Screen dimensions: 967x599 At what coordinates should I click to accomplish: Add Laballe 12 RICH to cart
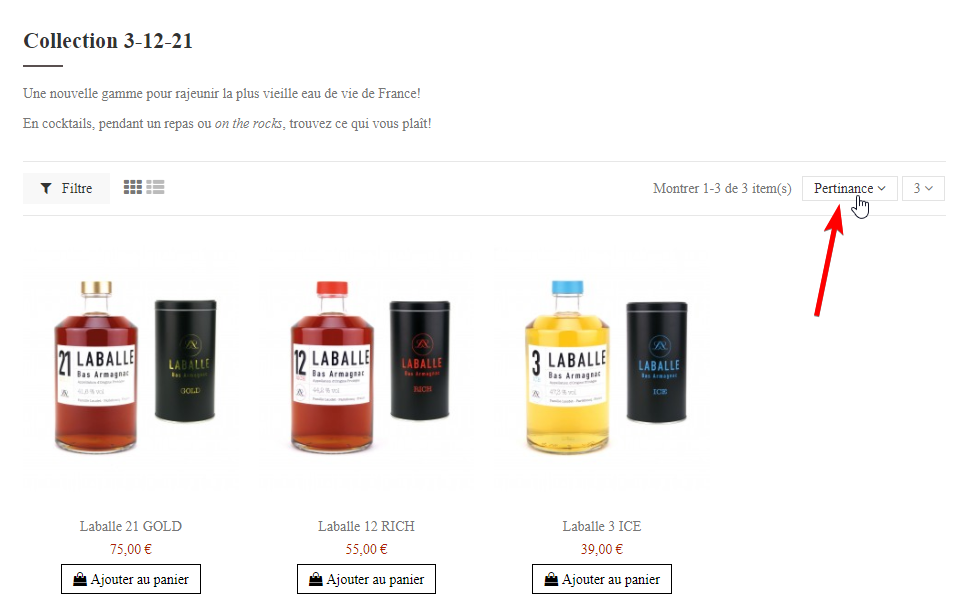click(x=366, y=579)
